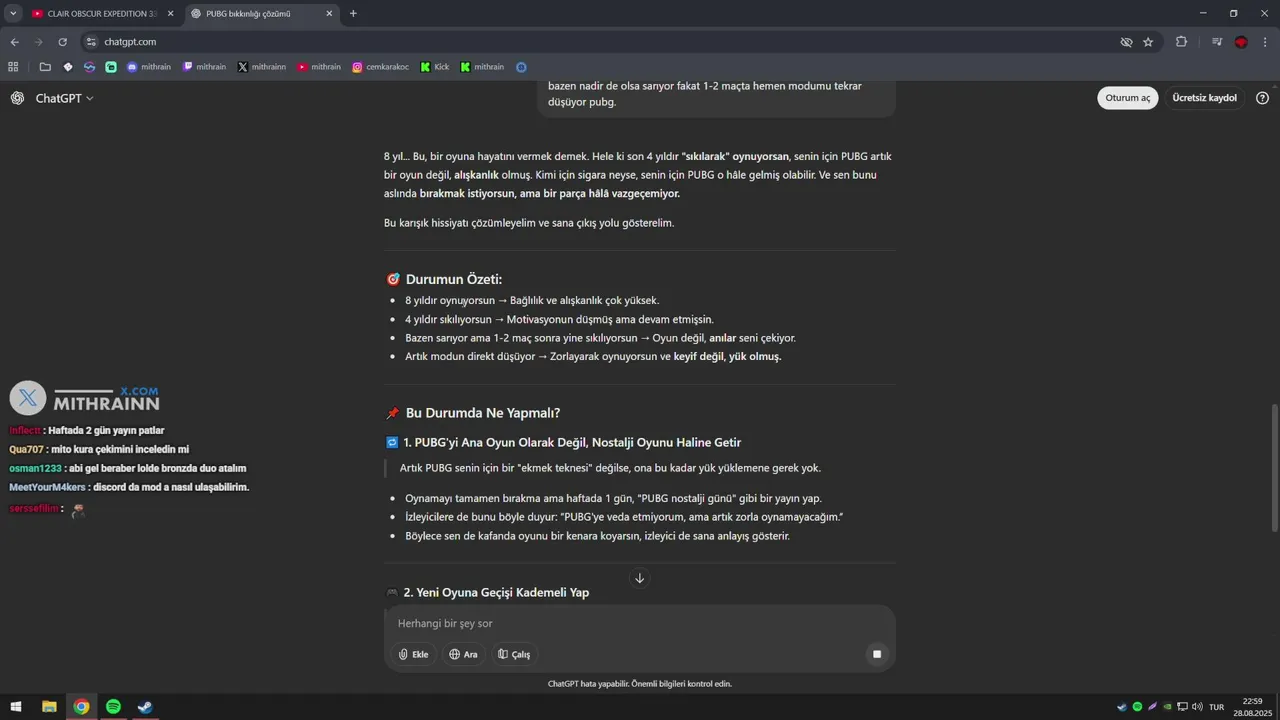Reload the current page
Viewport: 1280px width, 720px height.
pyautogui.click(x=62, y=42)
